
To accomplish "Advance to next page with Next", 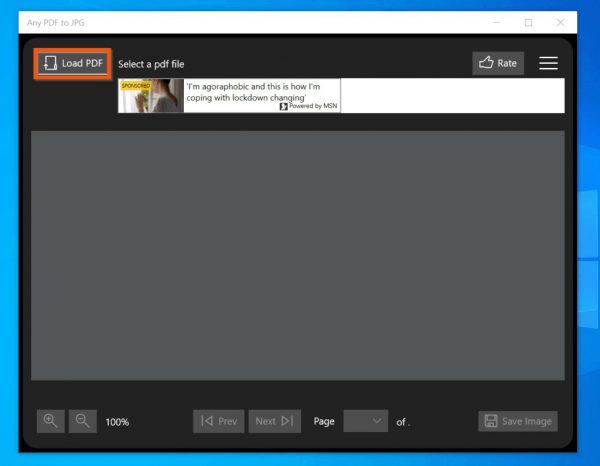I will coord(274,421).
